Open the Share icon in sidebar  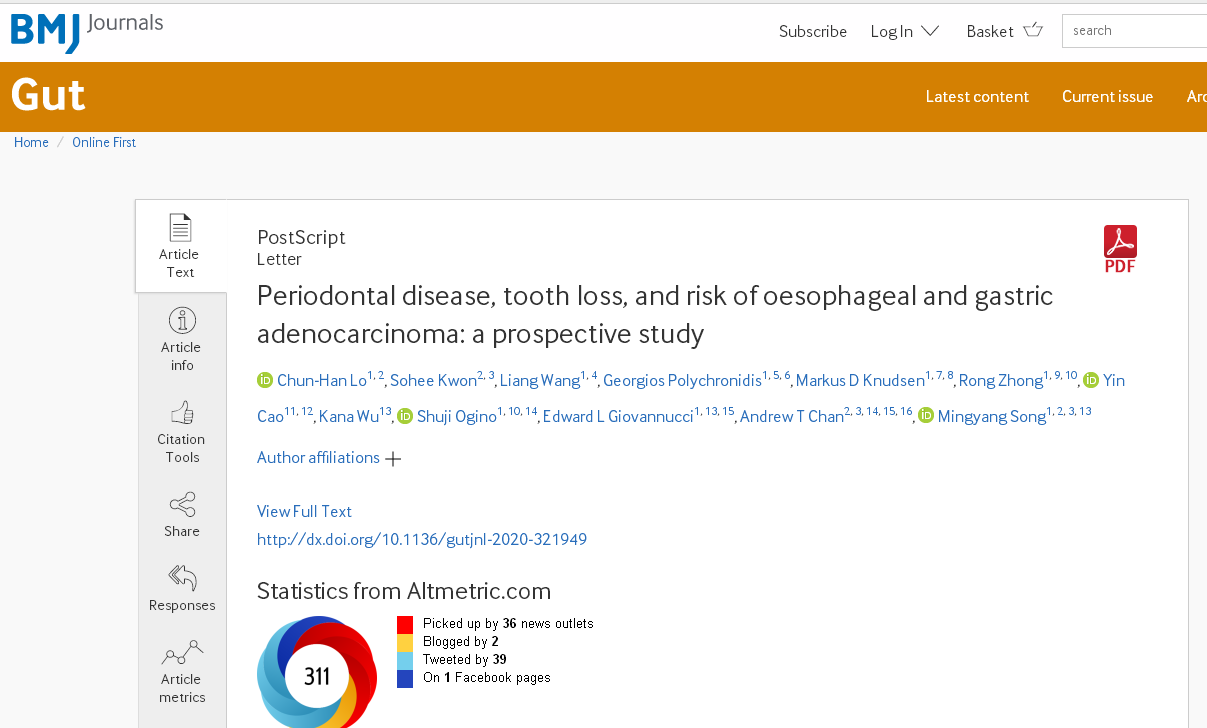tap(182, 504)
